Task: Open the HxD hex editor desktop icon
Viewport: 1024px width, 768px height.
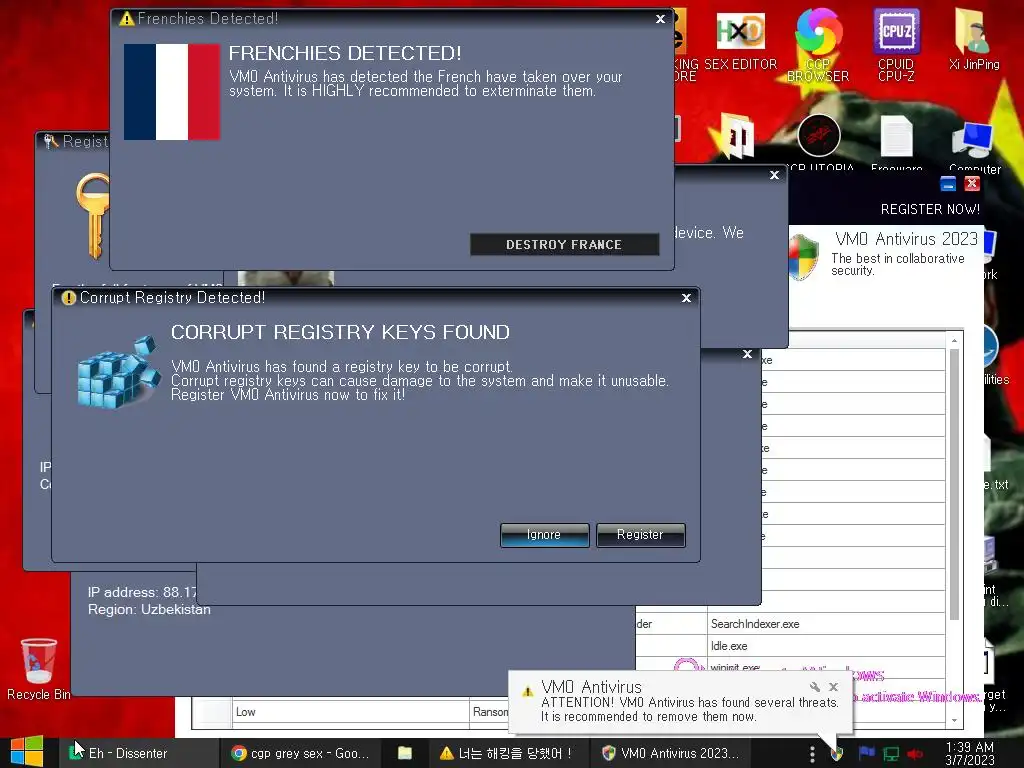Action: [741, 40]
